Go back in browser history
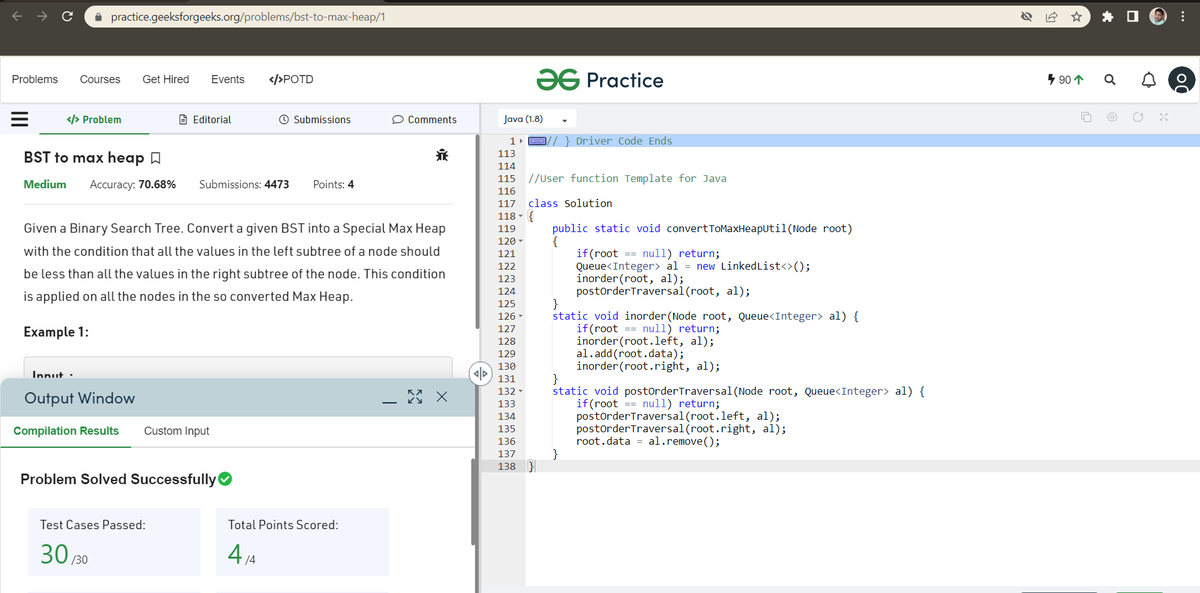Viewport: 1200px width, 593px height. point(17,17)
